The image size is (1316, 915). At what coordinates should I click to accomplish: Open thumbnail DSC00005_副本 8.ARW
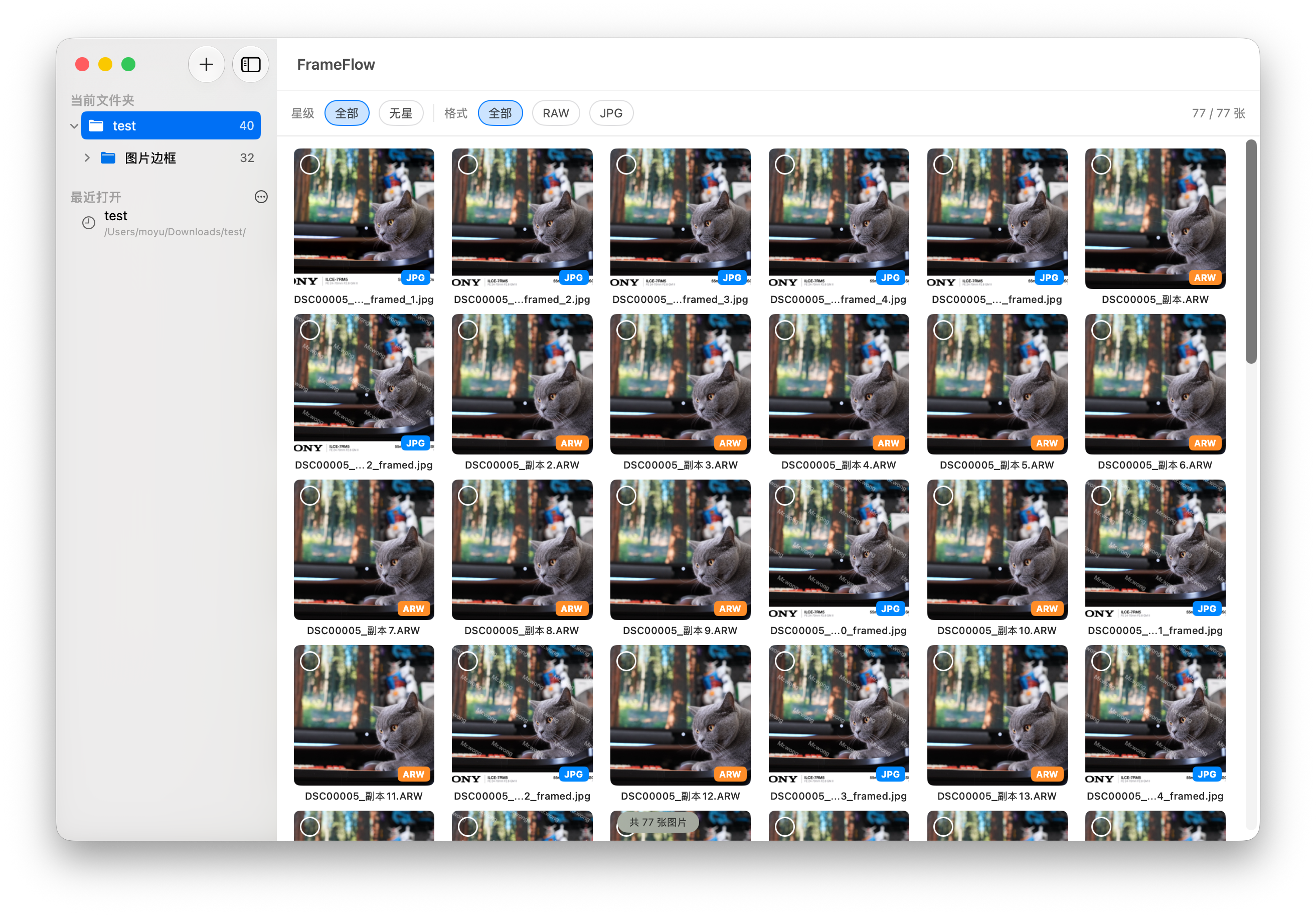click(522, 549)
